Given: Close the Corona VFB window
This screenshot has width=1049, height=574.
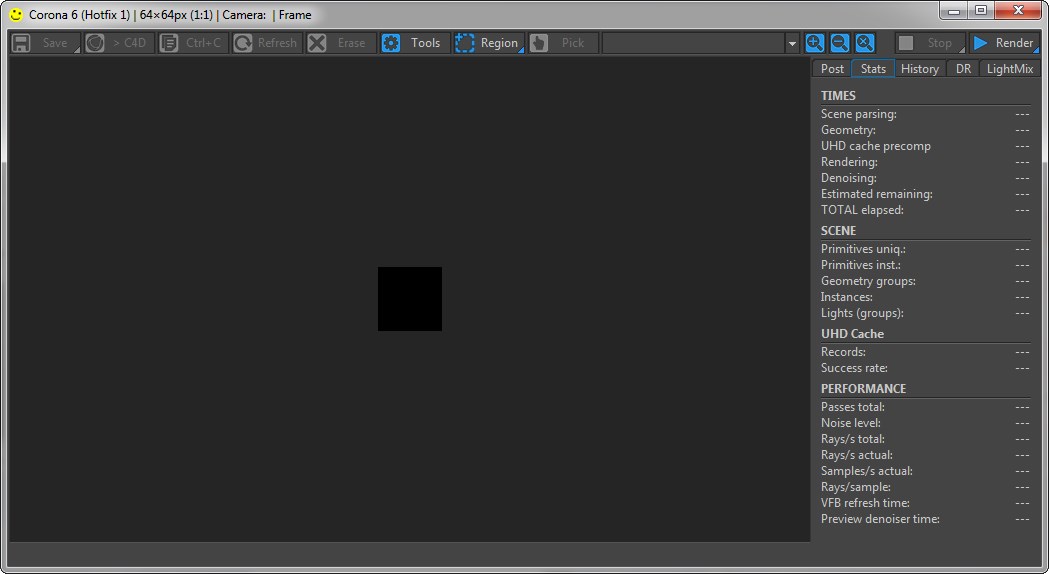Looking at the screenshot, I should pos(1018,11).
